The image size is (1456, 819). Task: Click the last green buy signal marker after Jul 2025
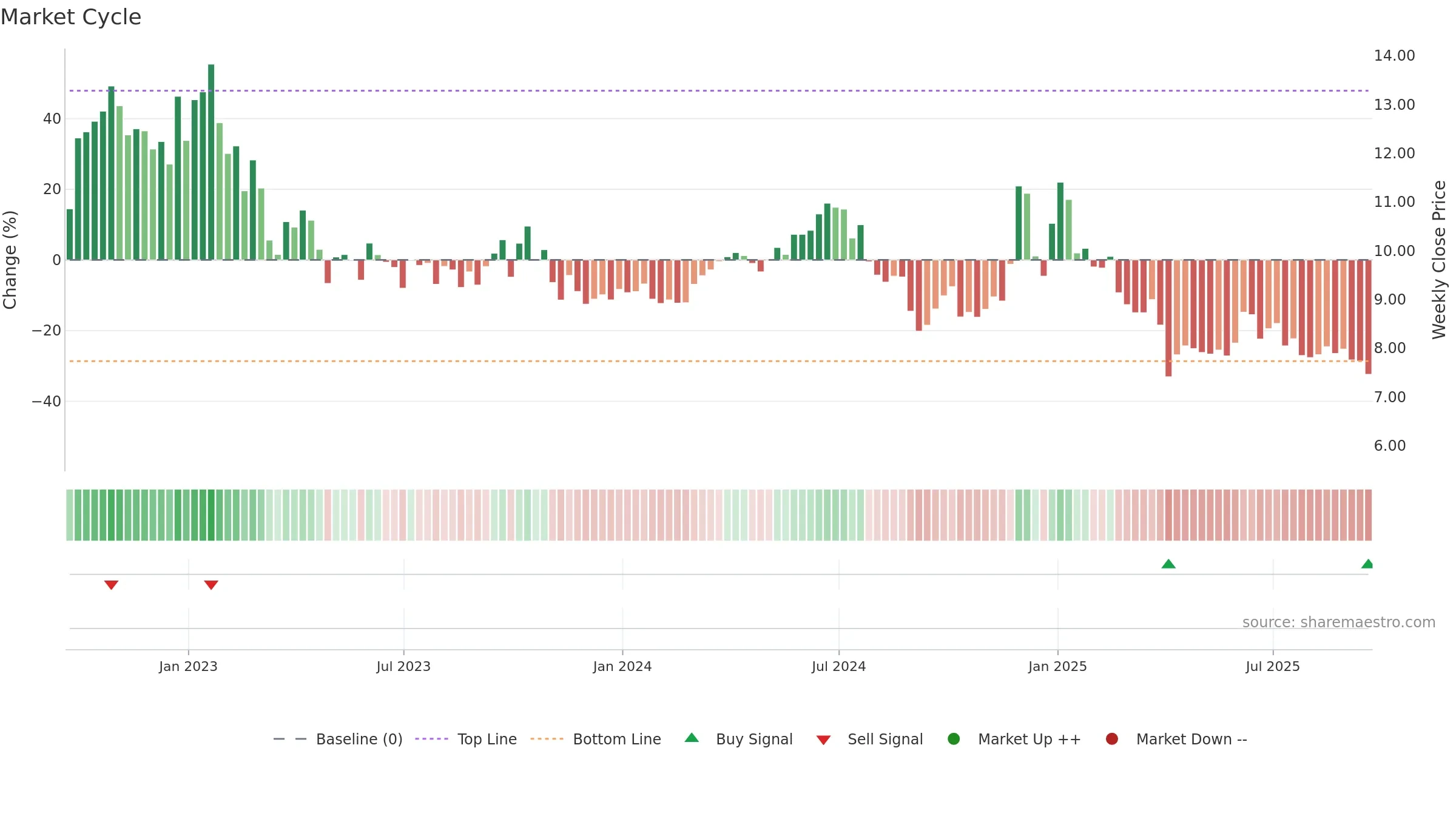1367,564
